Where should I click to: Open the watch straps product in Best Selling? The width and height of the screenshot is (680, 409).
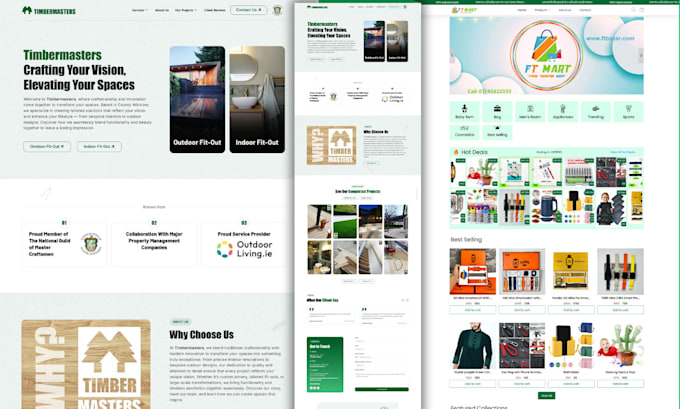(x=620, y=272)
